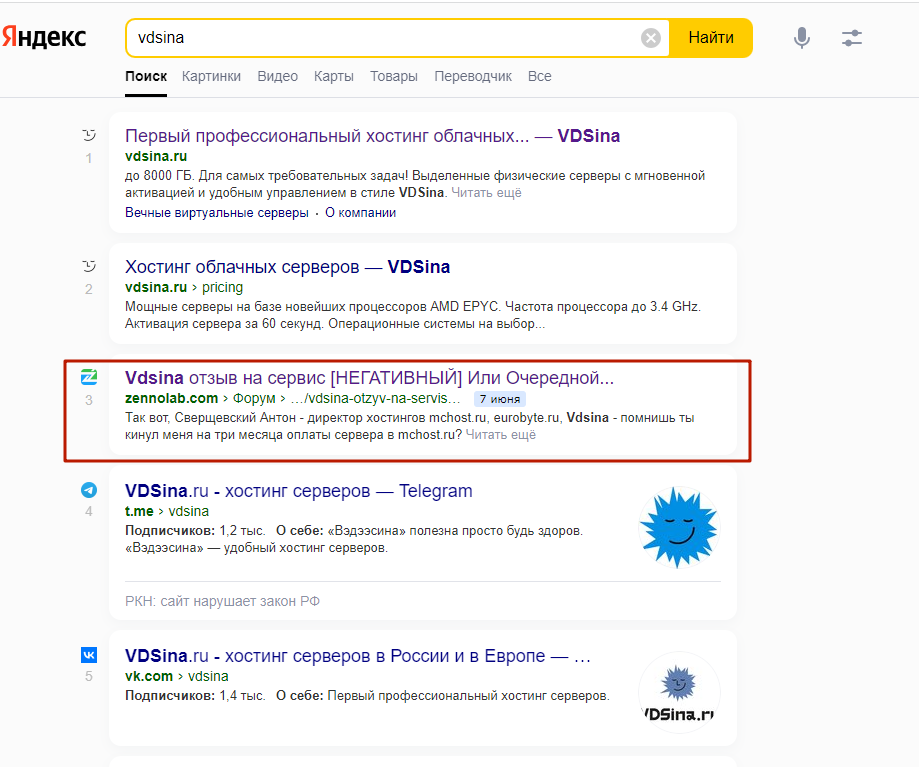Click the 7 июня date label
The height and width of the screenshot is (767, 919).
click(x=499, y=399)
